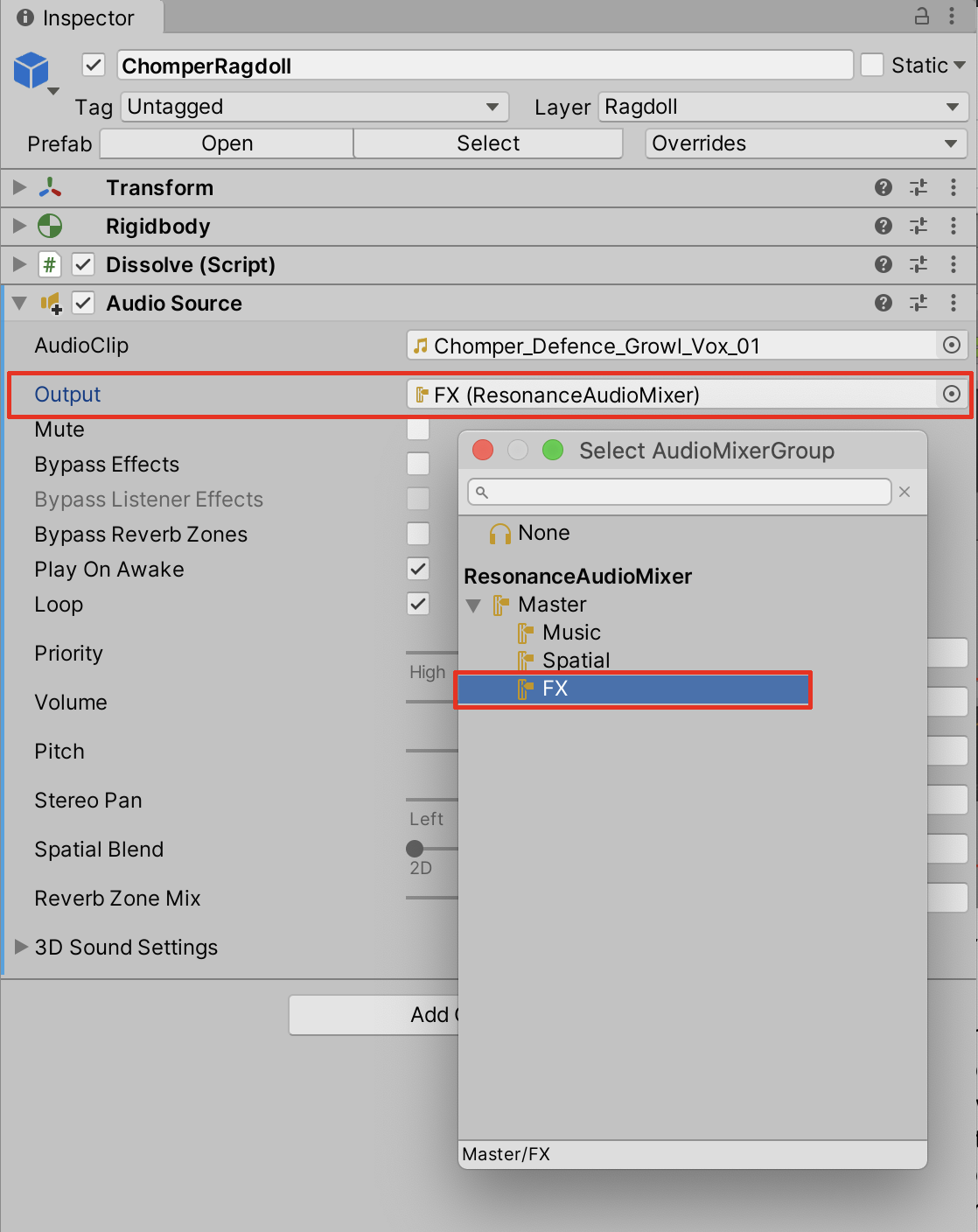This screenshot has width=978, height=1232.
Task: Toggle the Mute checkbox
Action: [x=418, y=430]
